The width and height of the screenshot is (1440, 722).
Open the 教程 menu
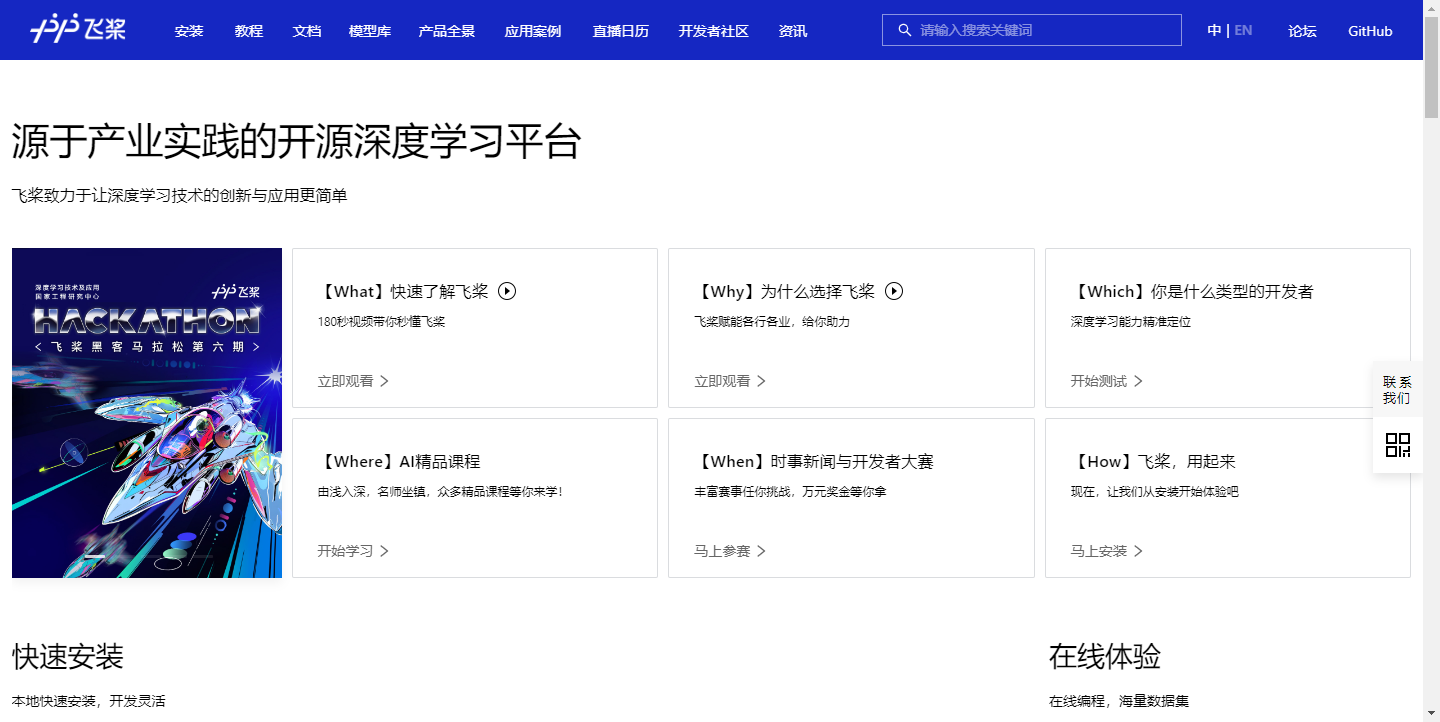click(249, 31)
